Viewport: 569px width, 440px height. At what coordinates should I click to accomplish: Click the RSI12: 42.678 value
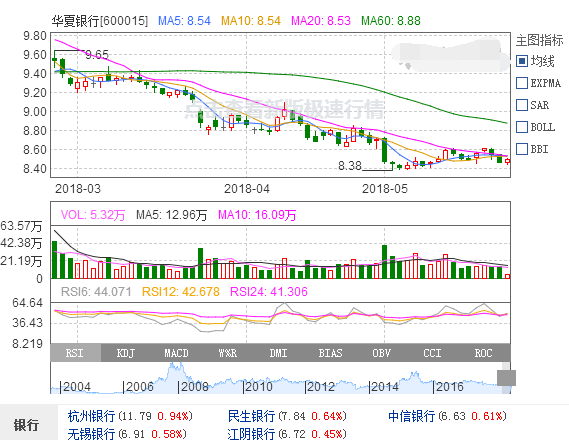click(181, 292)
